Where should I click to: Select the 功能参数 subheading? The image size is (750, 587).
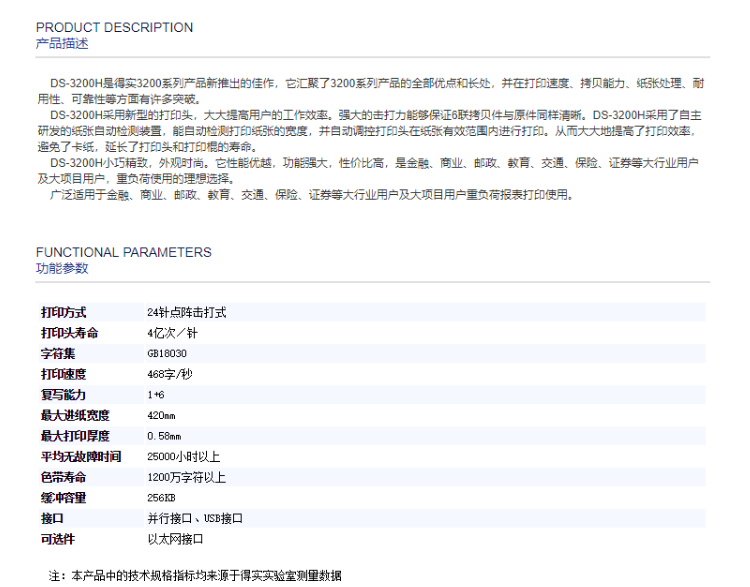[62, 268]
